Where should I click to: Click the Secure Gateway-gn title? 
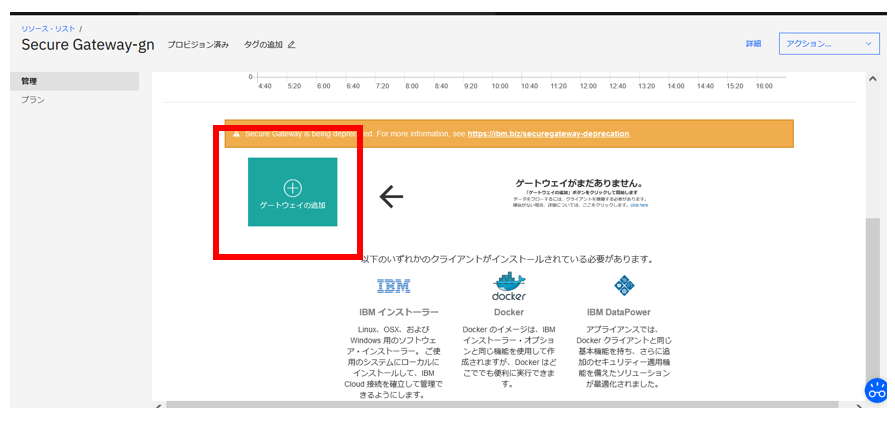(88, 45)
